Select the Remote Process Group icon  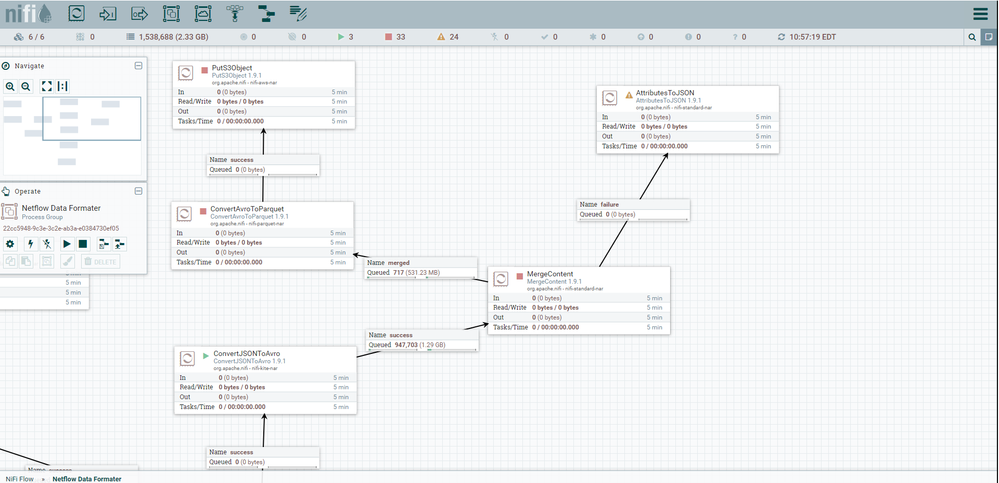(203, 14)
